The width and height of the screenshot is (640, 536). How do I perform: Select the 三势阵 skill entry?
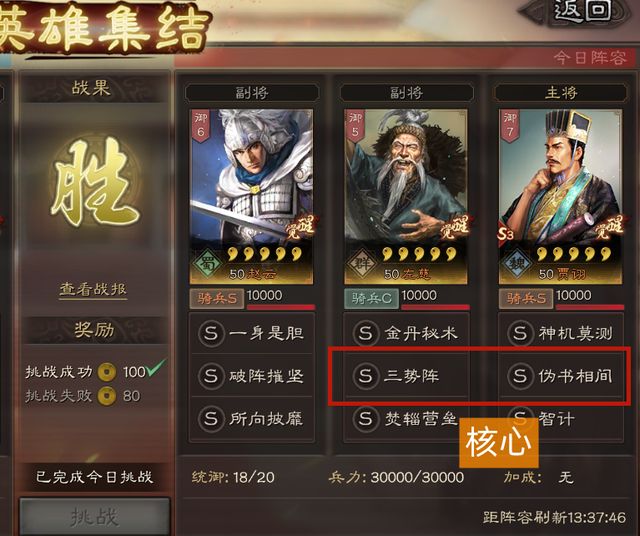pyautogui.click(x=406, y=376)
